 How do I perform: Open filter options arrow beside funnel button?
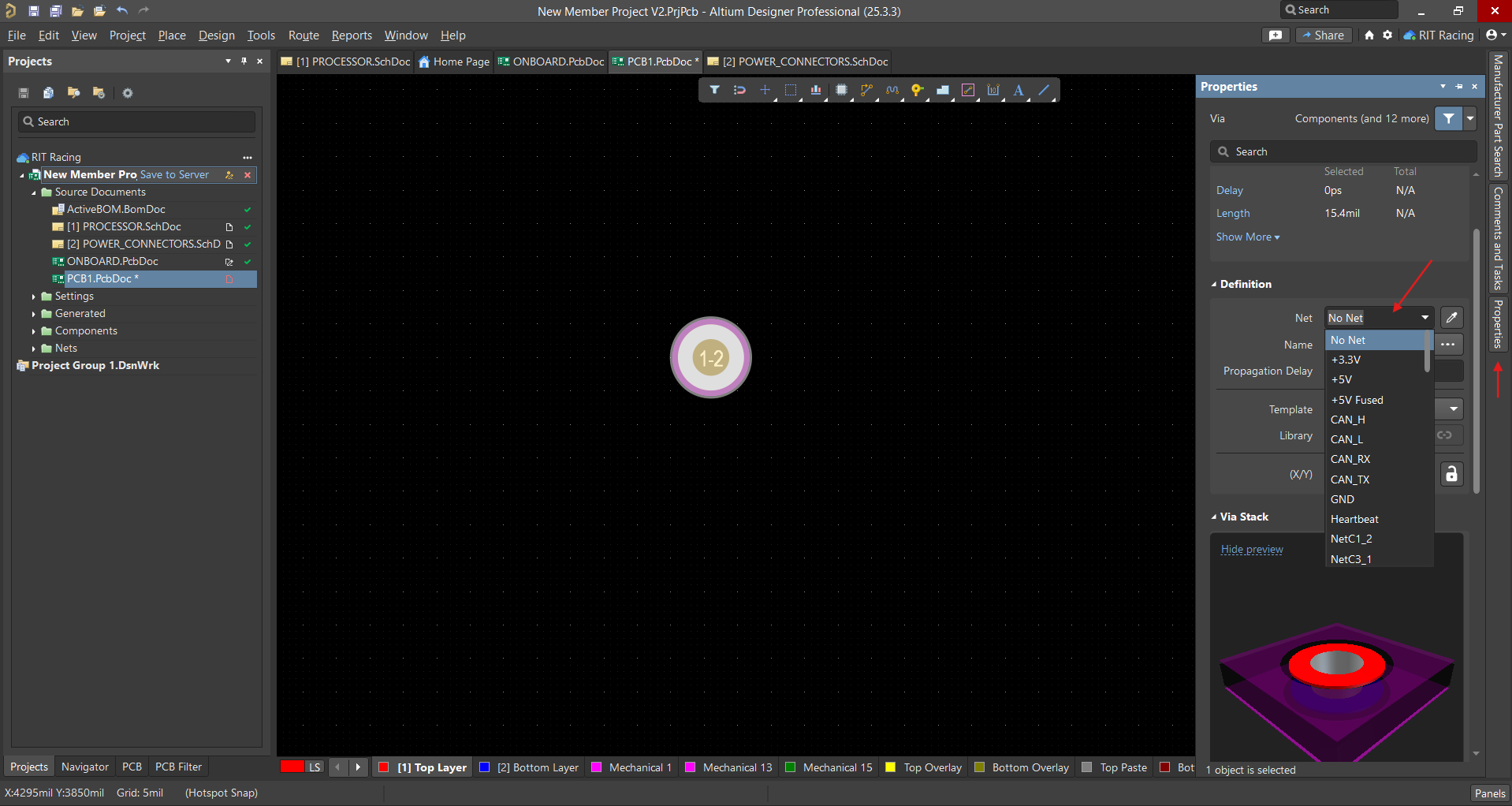point(1470,118)
